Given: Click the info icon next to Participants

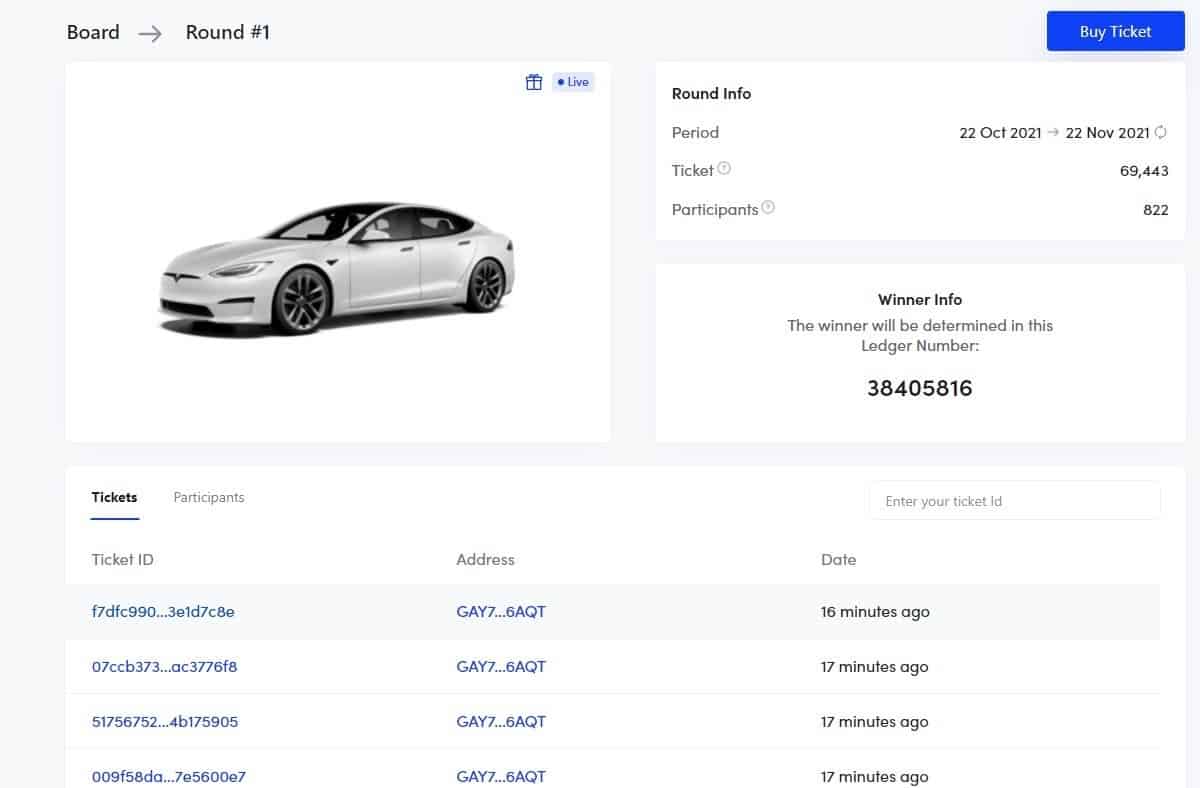Looking at the screenshot, I should 768,208.
